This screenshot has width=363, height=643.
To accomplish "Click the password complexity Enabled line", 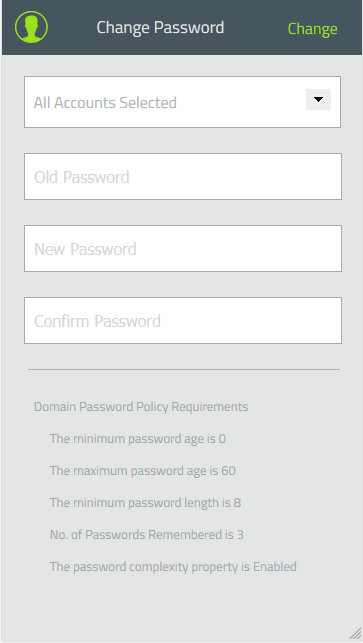I will [173, 567].
